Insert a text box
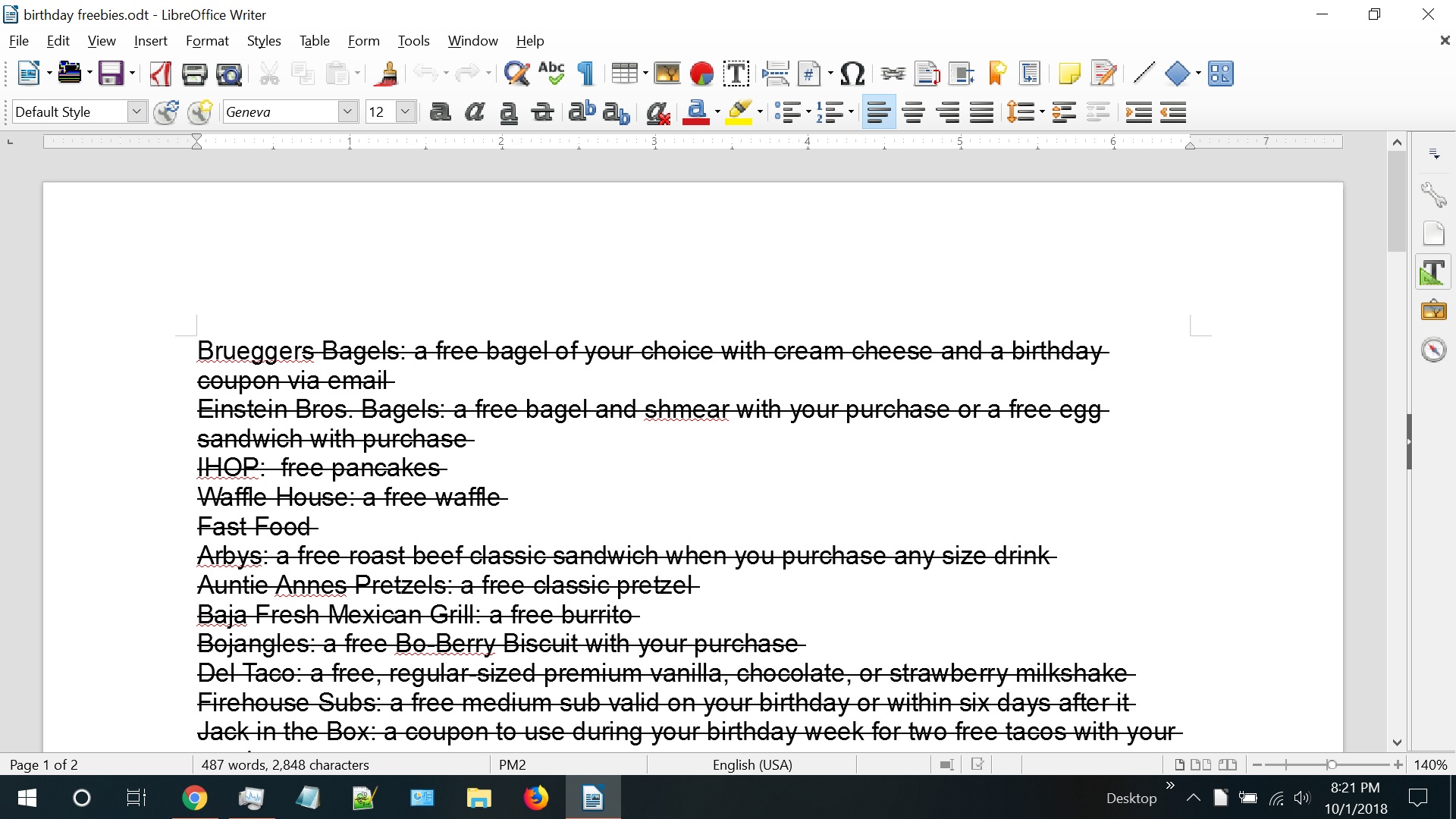1456x819 pixels. click(736, 74)
